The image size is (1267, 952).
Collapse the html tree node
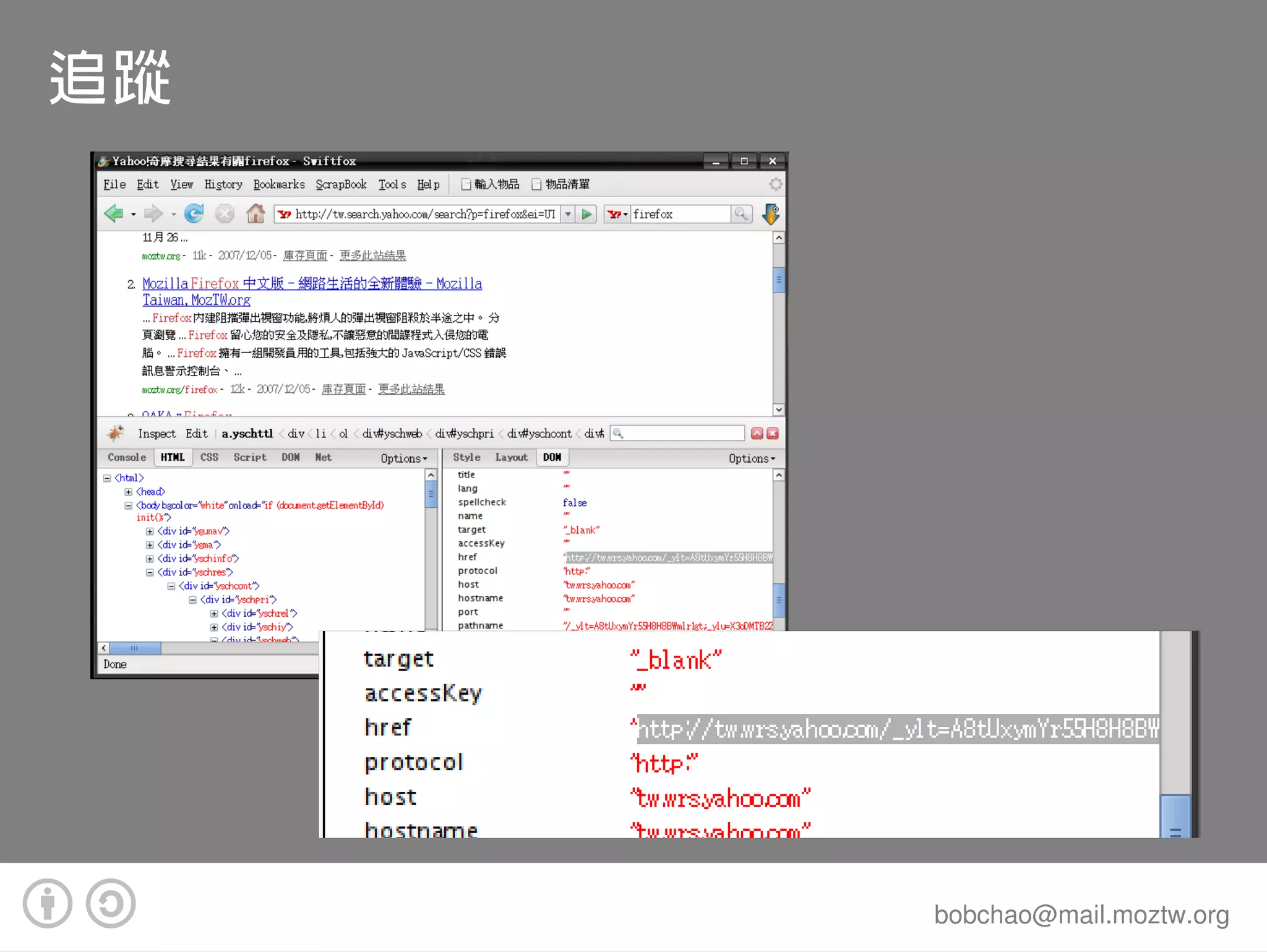(x=107, y=478)
